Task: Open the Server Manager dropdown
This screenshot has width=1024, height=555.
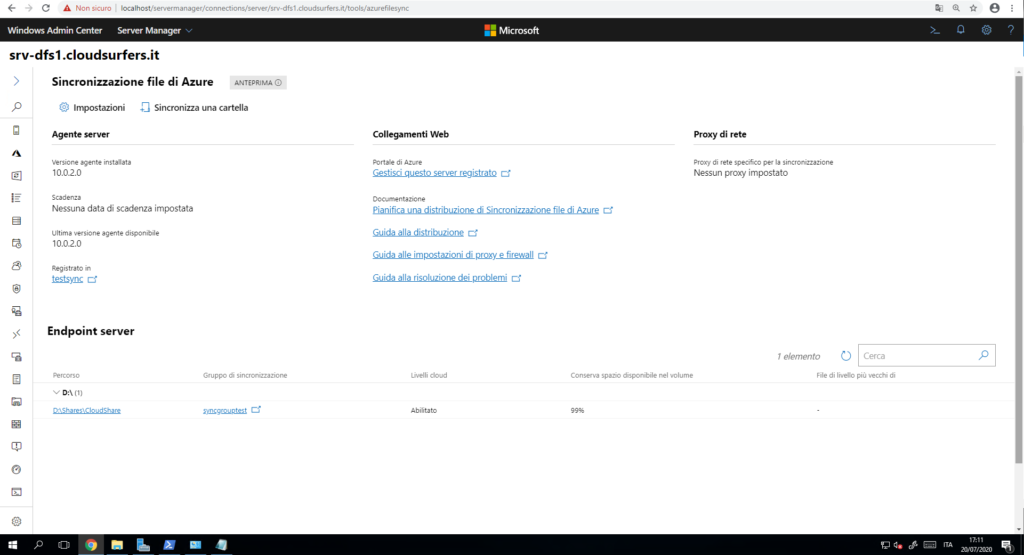Action: [155, 30]
